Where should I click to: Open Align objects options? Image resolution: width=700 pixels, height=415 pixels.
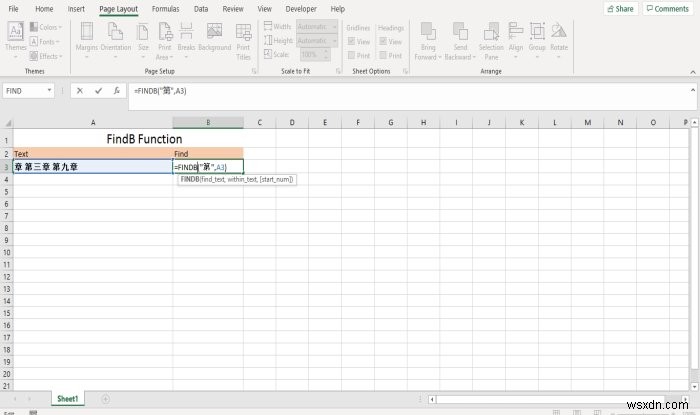click(x=516, y=41)
